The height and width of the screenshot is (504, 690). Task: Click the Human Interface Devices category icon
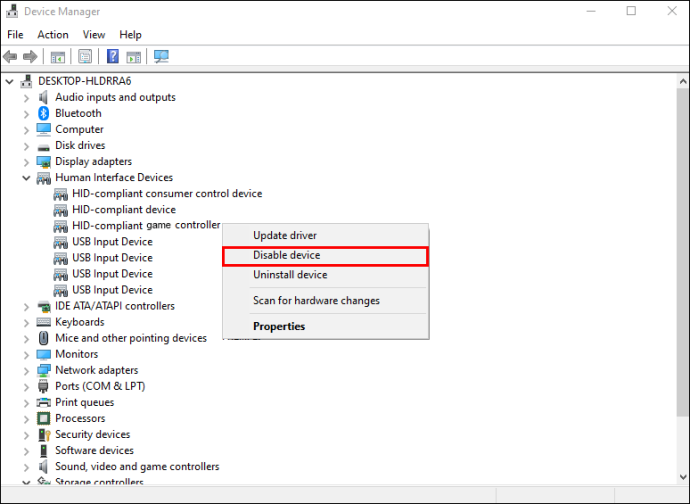pos(44,178)
